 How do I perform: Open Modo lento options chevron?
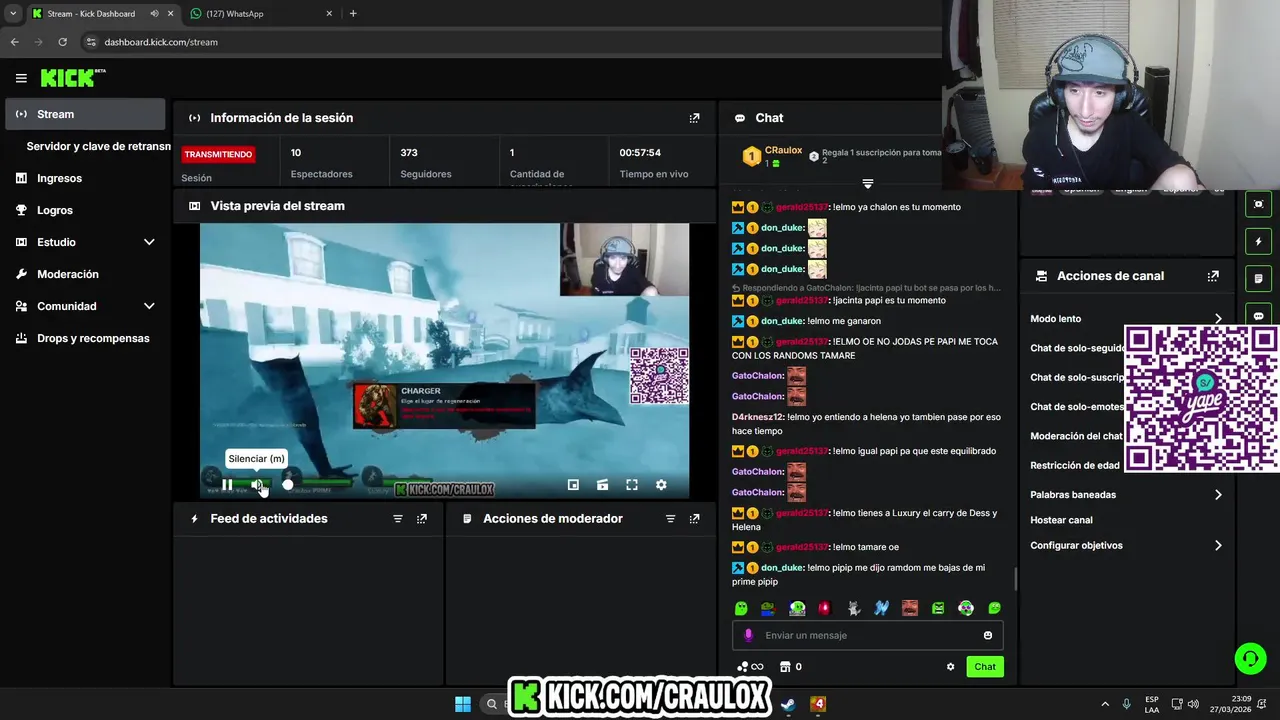pyautogui.click(x=1218, y=319)
